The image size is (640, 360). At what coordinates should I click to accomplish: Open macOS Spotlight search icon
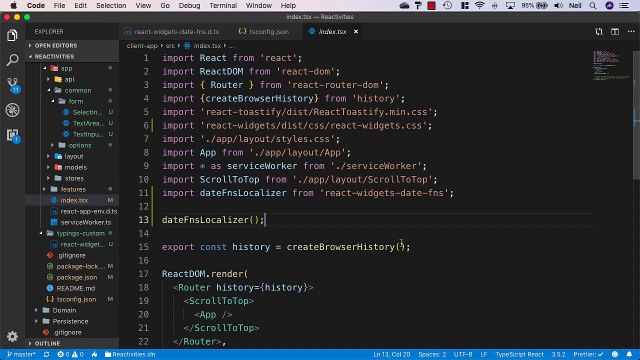coord(593,5)
